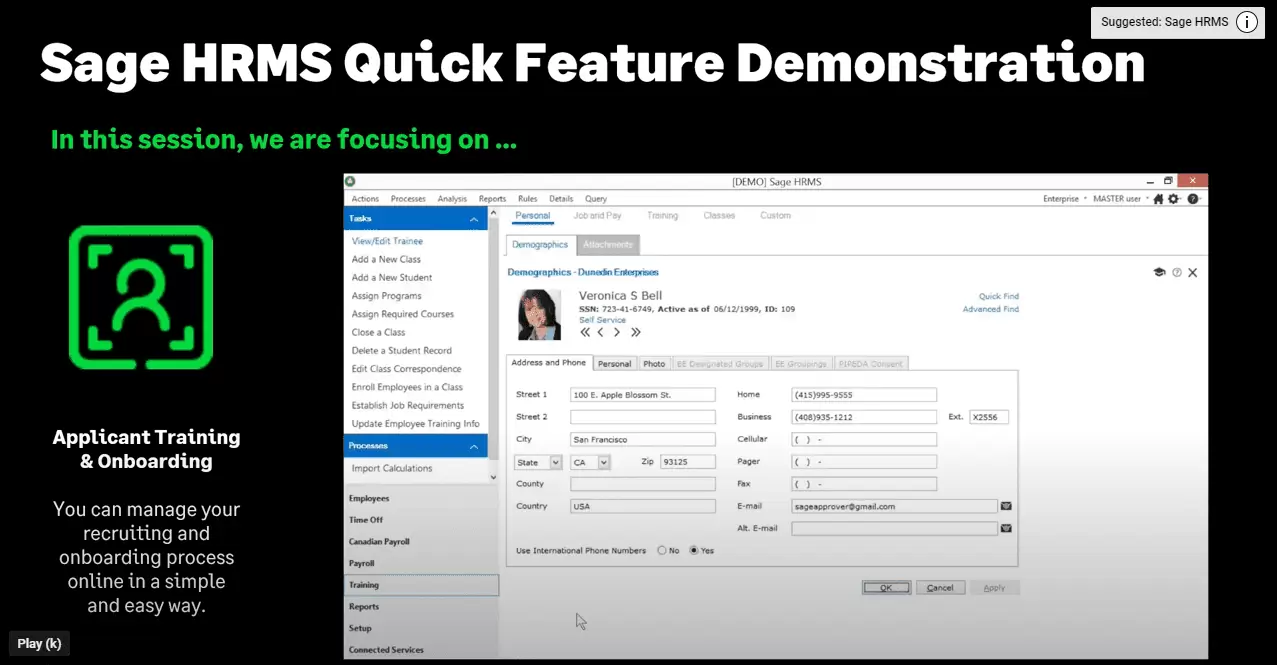Select Yes for International Phone Numbers
This screenshot has width=1277, height=665.
click(694, 551)
